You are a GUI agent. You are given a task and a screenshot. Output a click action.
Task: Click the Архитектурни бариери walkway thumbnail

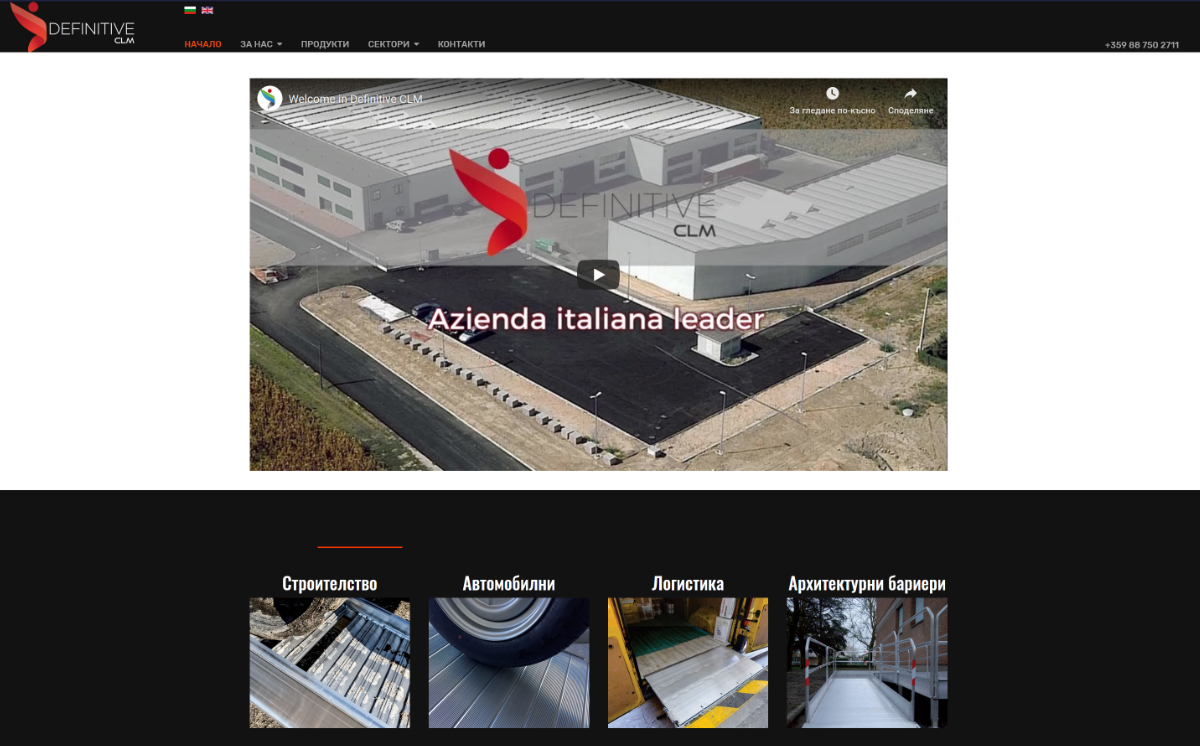867,663
